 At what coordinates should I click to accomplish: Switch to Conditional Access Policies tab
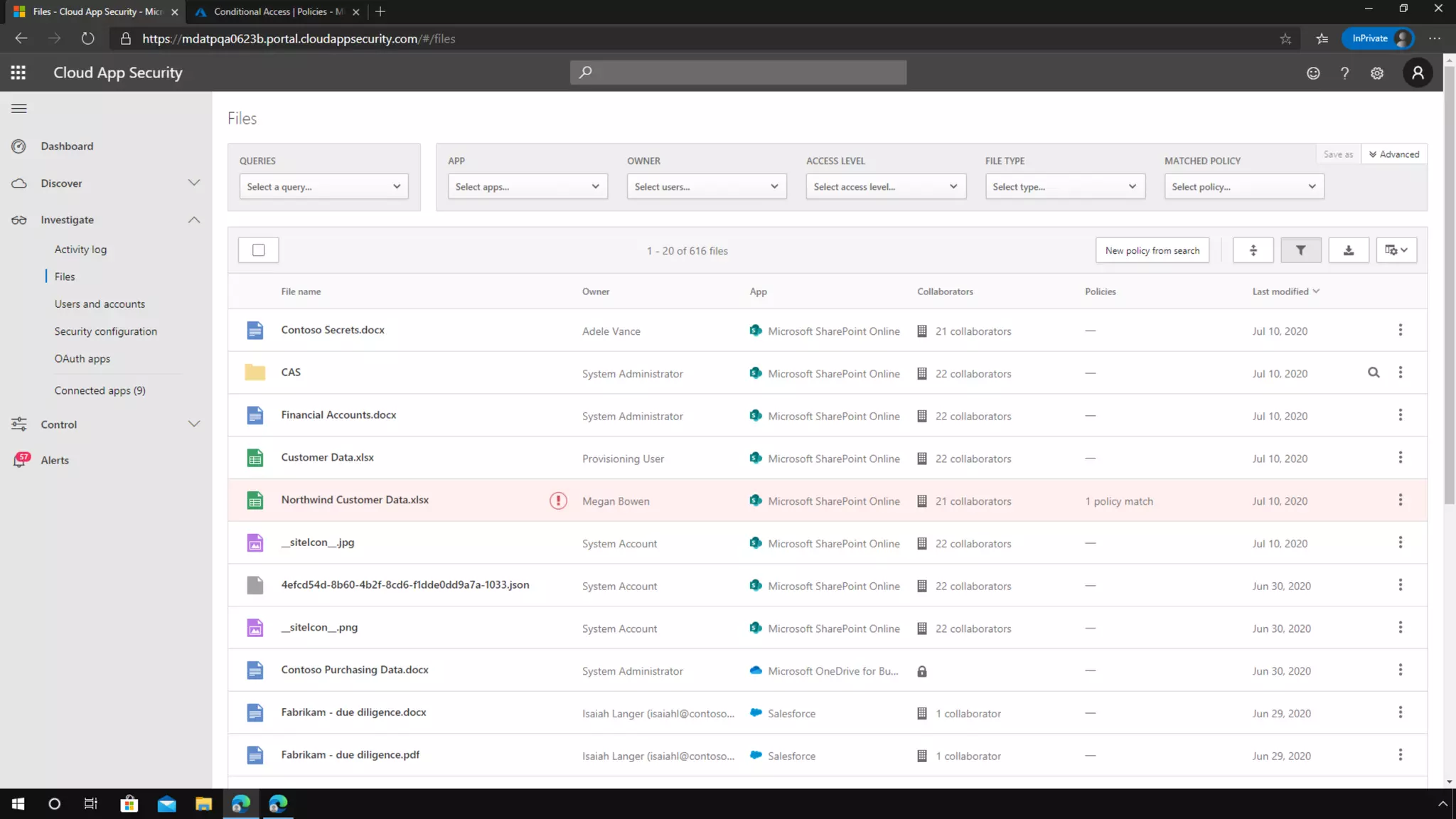click(x=277, y=11)
